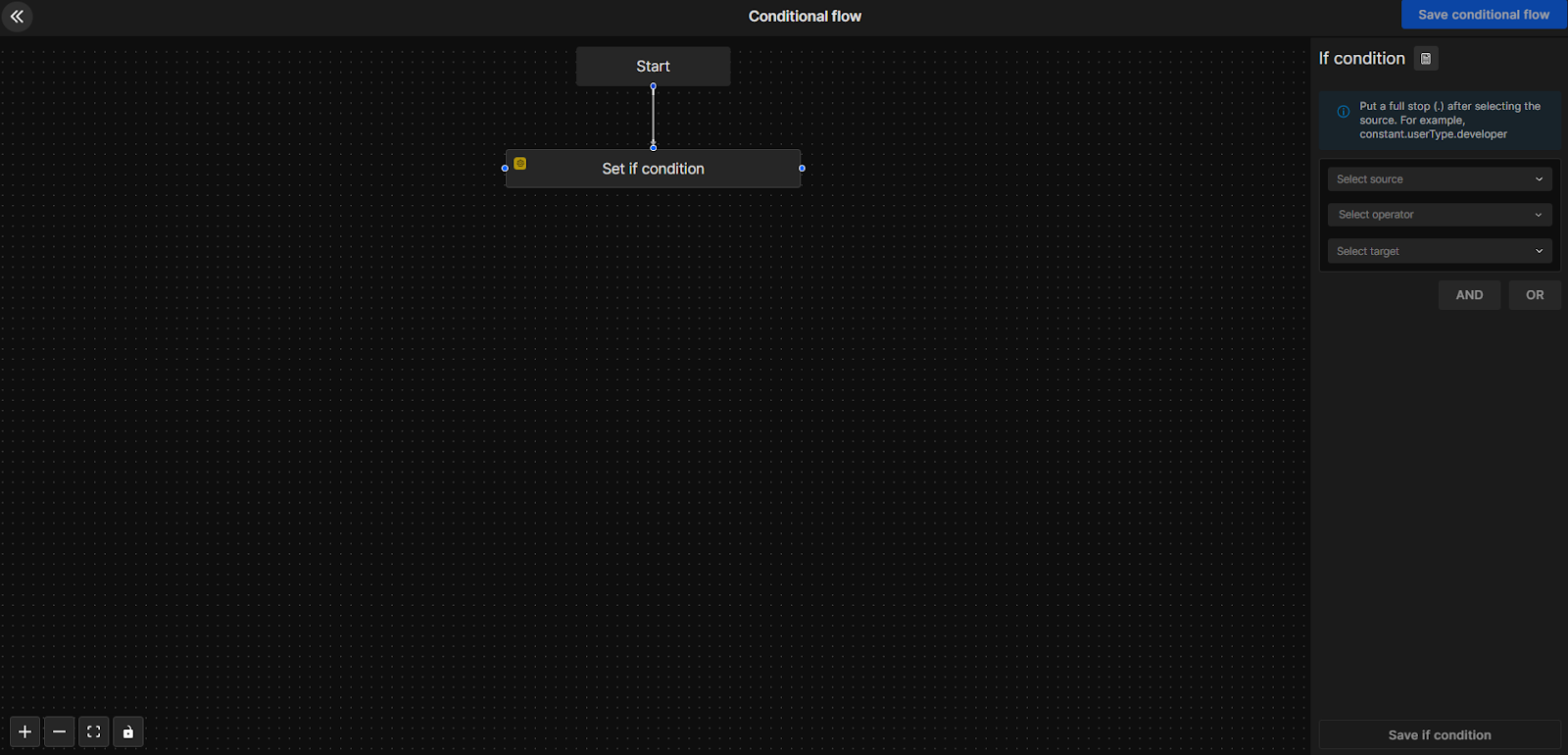Click the right handle of Set if condition node
Image resolution: width=1568 pixels, height=755 pixels.
click(x=802, y=169)
